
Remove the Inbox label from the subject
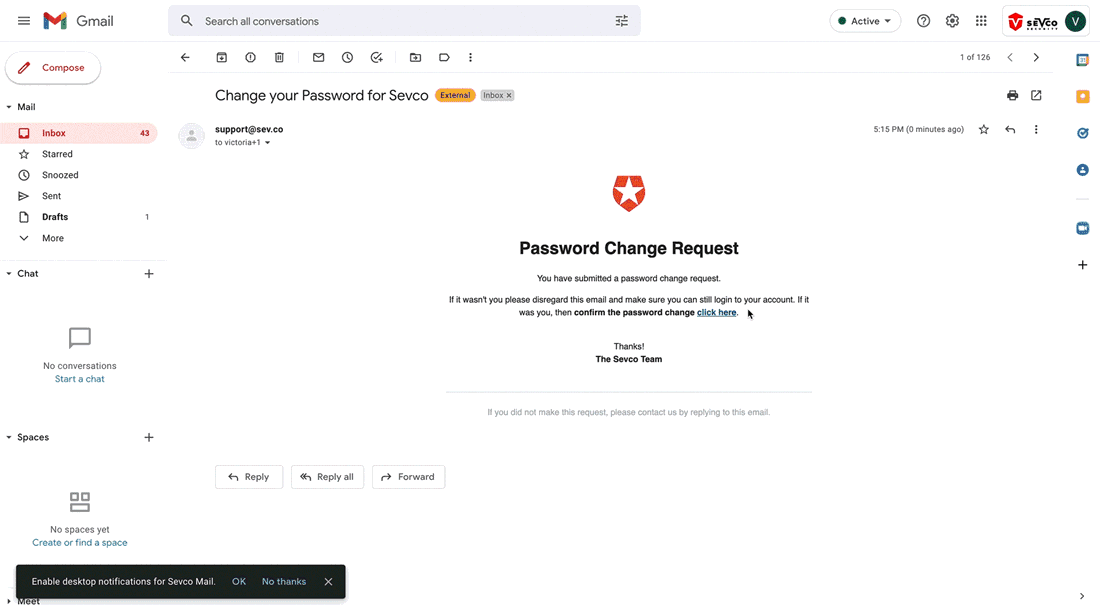[509, 95]
